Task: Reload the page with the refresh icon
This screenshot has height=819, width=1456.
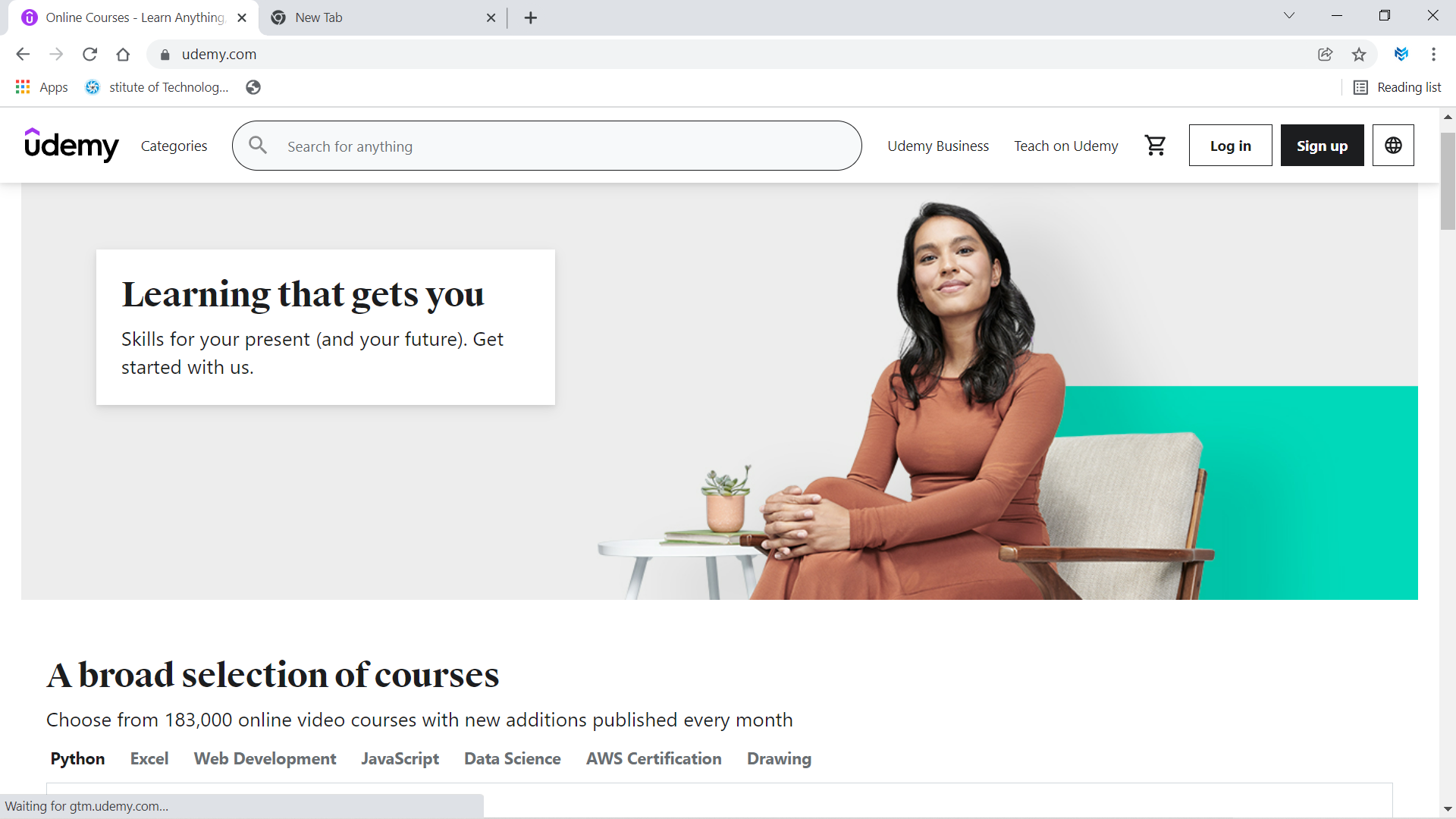Action: click(x=89, y=55)
